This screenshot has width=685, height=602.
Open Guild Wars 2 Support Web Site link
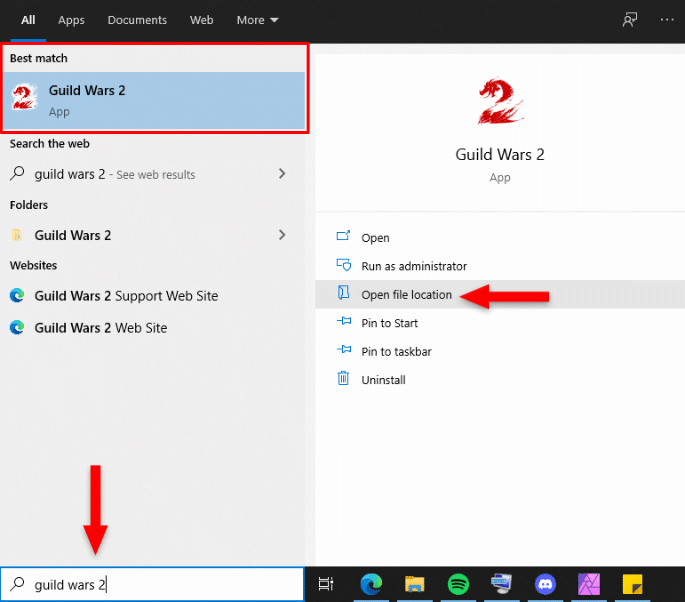[126, 296]
